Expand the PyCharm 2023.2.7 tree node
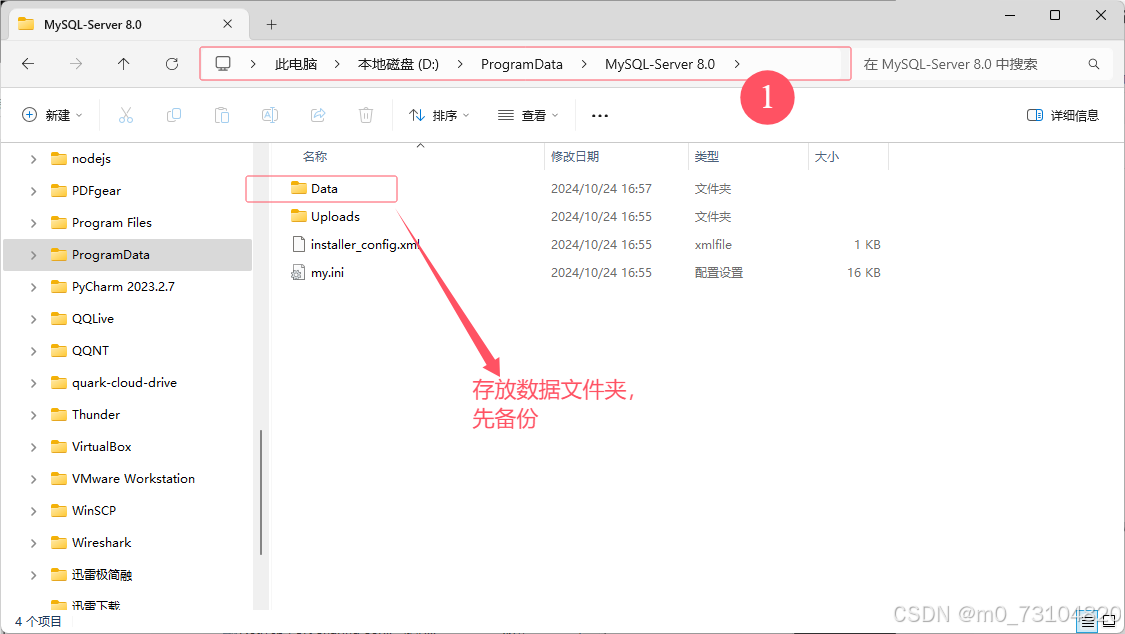 coord(33,287)
